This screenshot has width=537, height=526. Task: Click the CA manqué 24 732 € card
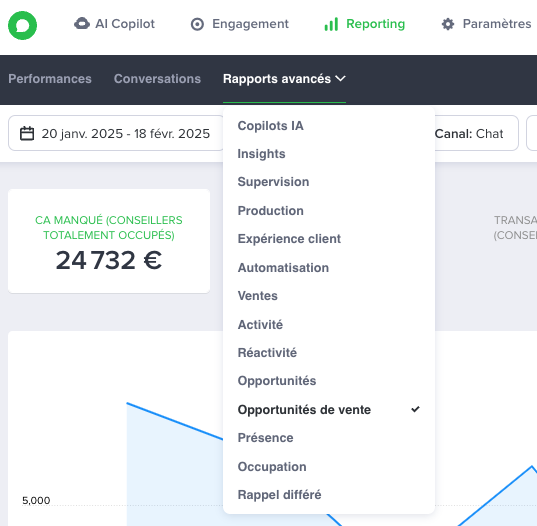(109, 241)
